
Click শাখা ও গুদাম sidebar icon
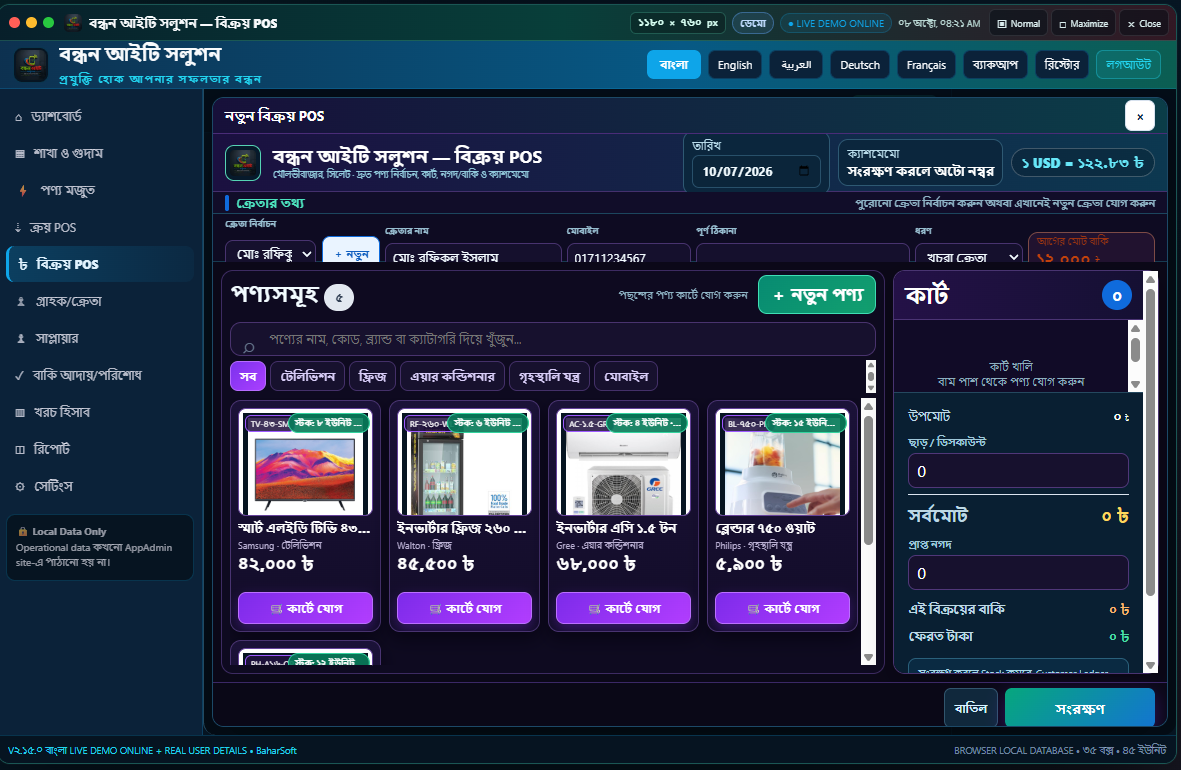20,154
